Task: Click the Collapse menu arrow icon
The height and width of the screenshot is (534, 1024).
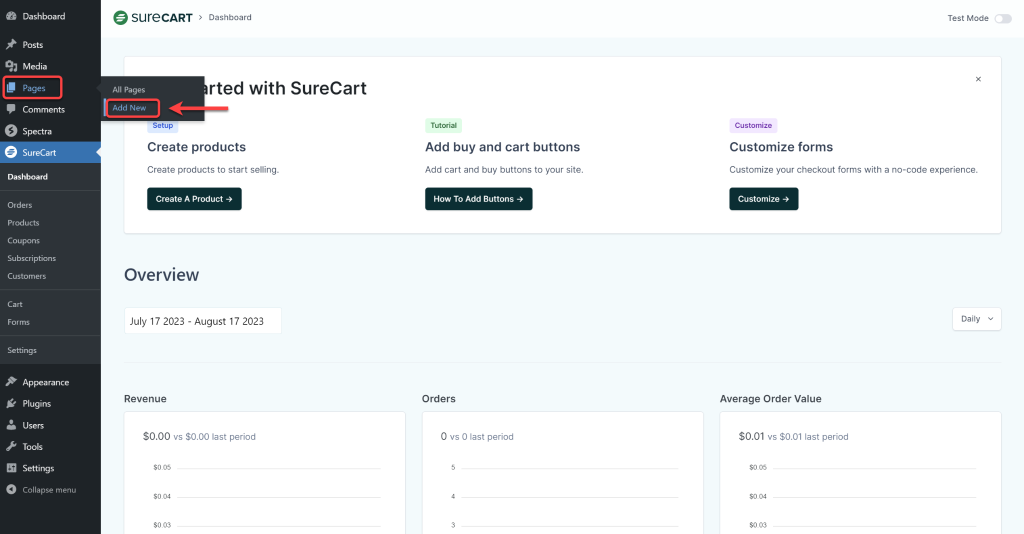Action: [x=11, y=490]
